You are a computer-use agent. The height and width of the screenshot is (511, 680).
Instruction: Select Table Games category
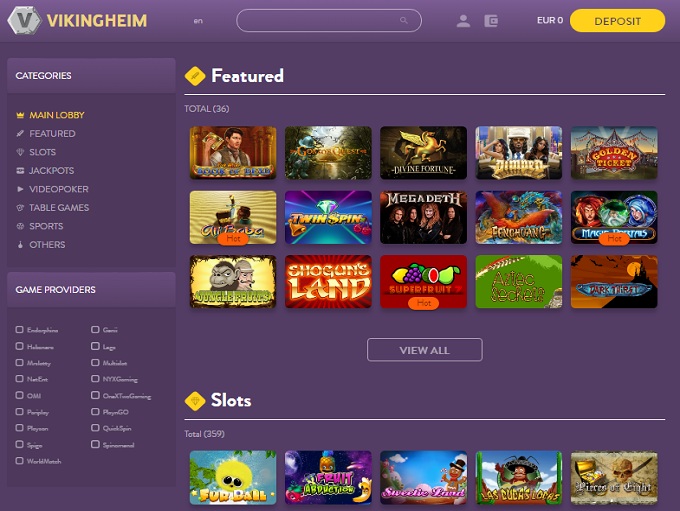[59, 208]
